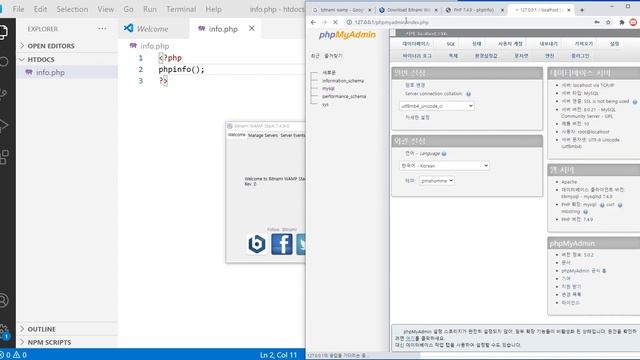640x360 pixels.
Task: Open the File menu in VS Code
Action: point(18,9)
